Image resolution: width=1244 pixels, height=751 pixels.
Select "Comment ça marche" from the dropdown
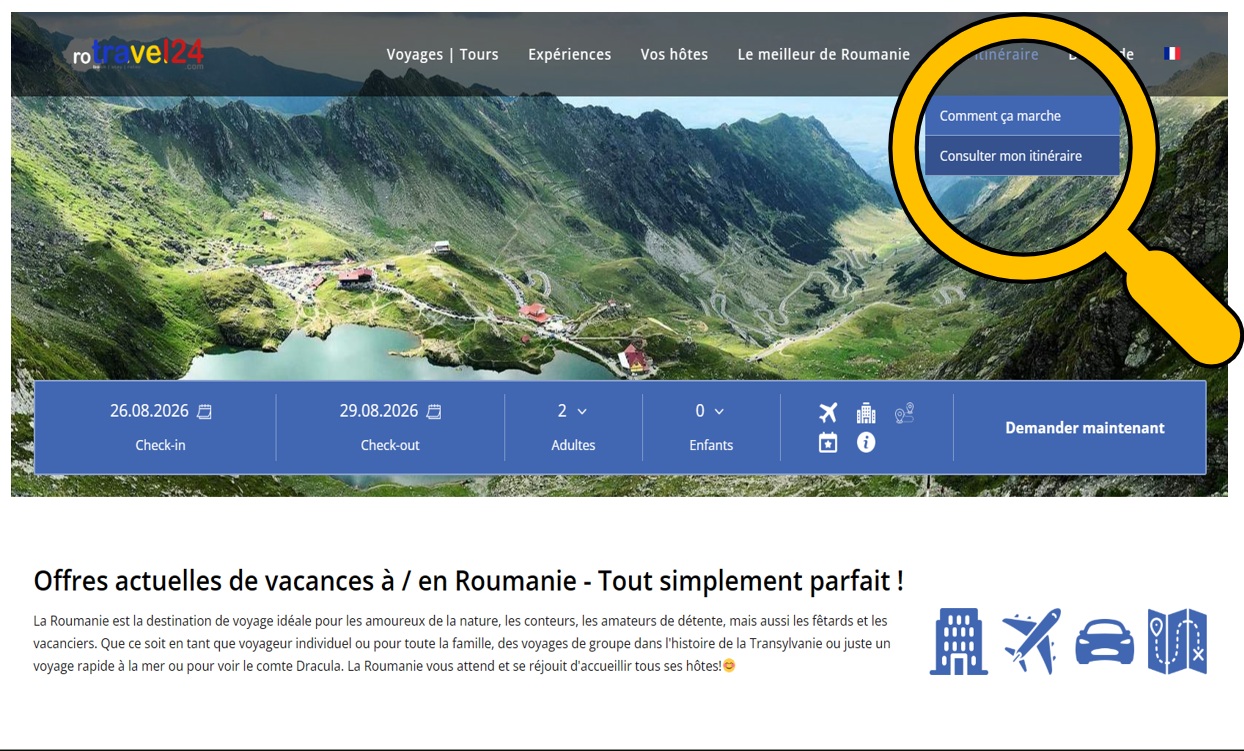pyautogui.click(x=1000, y=116)
